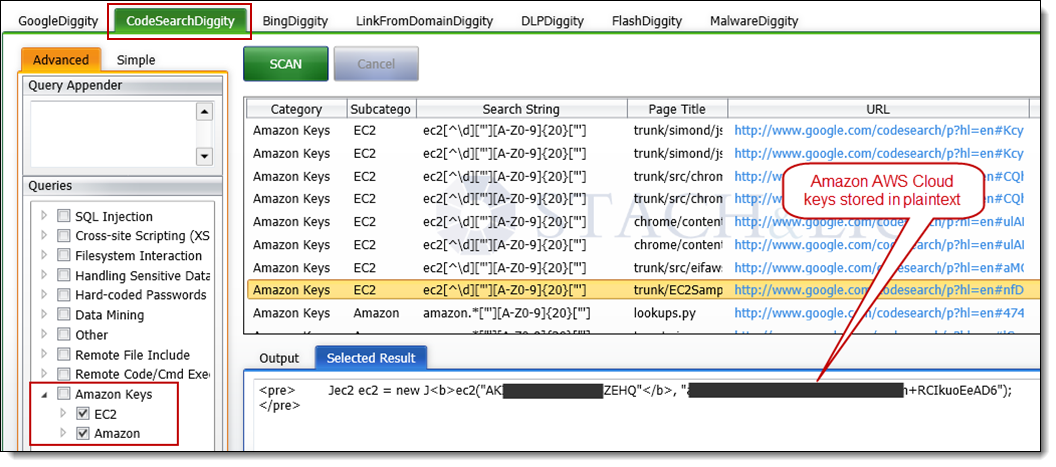Select the trunk/src/eifaws result row
1056x467 pixels.
[x=642, y=268]
